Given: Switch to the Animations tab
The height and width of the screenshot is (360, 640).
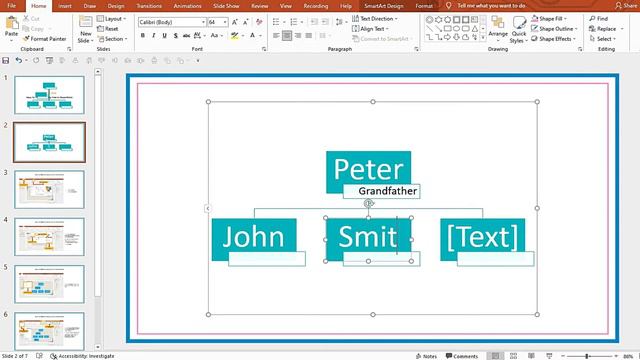Looking at the screenshot, I should pyautogui.click(x=187, y=6).
